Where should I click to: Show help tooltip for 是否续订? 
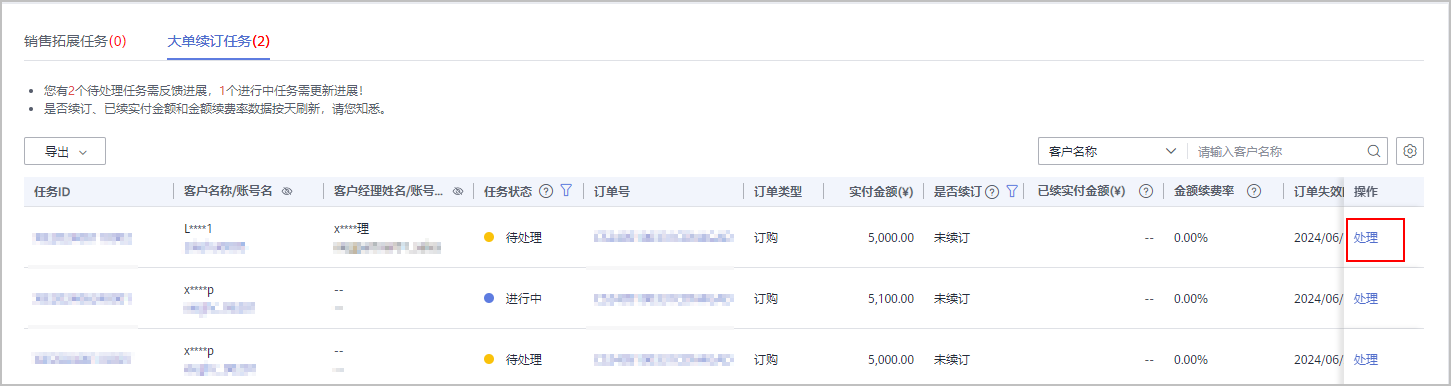tap(992, 191)
